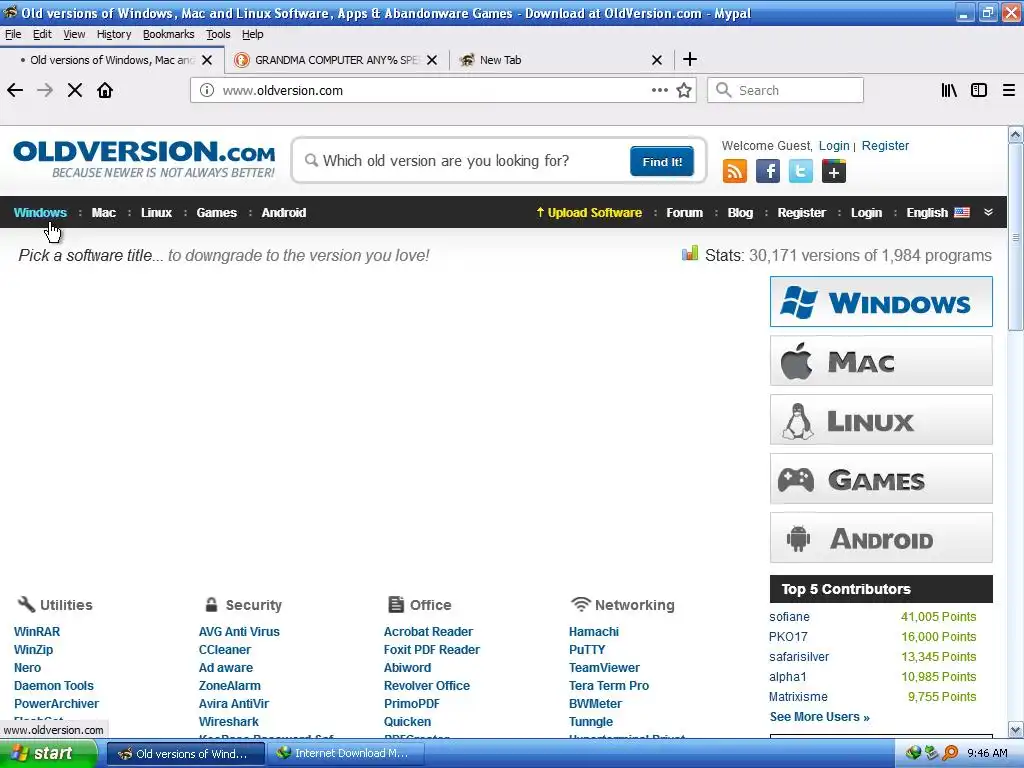Click the Register link beside Welcome Guest
This screenshot has height=768, width=1024.
pos(885,146)
